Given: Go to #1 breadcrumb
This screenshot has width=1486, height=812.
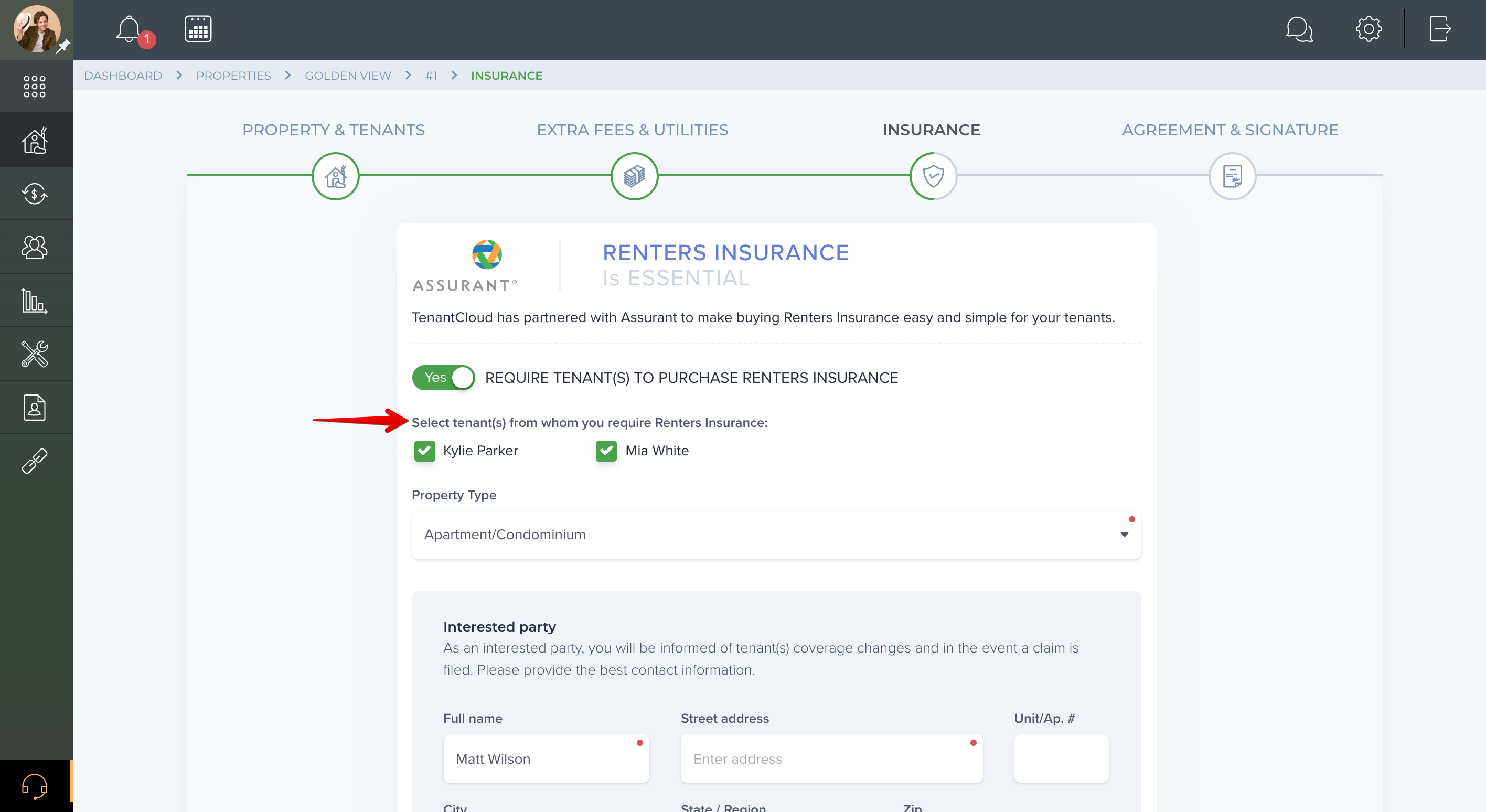Looking at the screenshot, I should (x=431, y=76).
